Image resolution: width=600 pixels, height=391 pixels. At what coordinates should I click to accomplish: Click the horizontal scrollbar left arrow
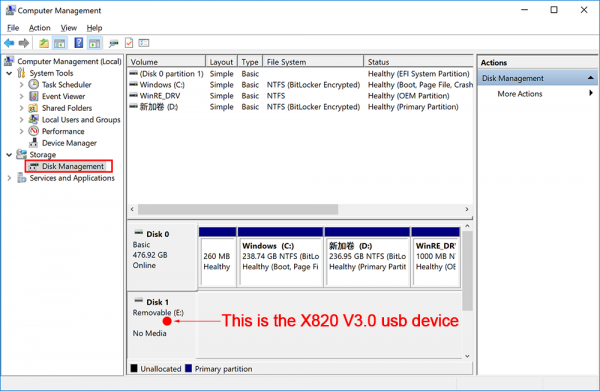[x=132, y=209]
